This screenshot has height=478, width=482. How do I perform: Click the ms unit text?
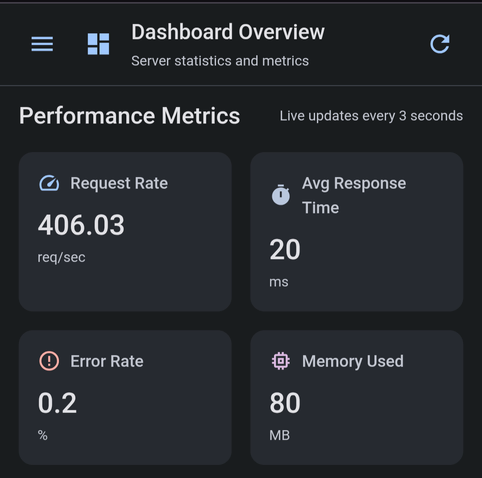pyautogui.click(x=279, y=282)
